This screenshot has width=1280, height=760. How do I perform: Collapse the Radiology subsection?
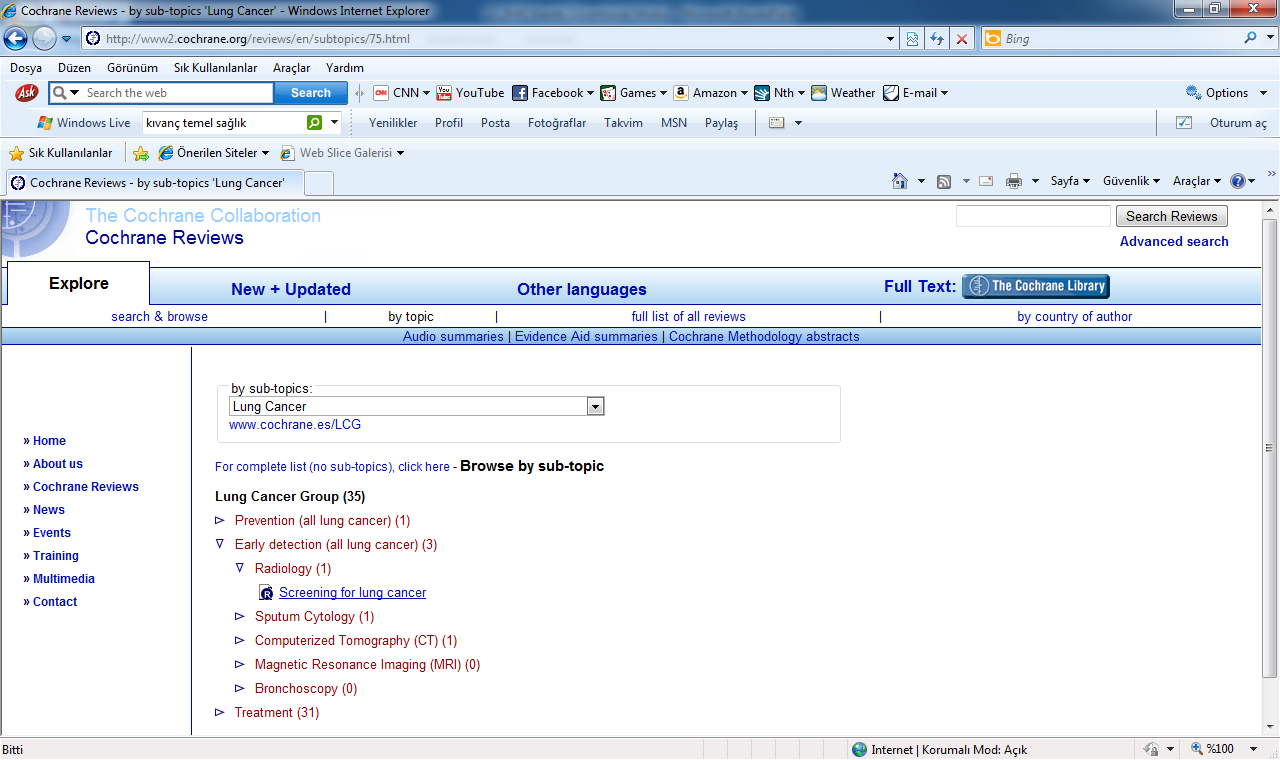[240, 569]
